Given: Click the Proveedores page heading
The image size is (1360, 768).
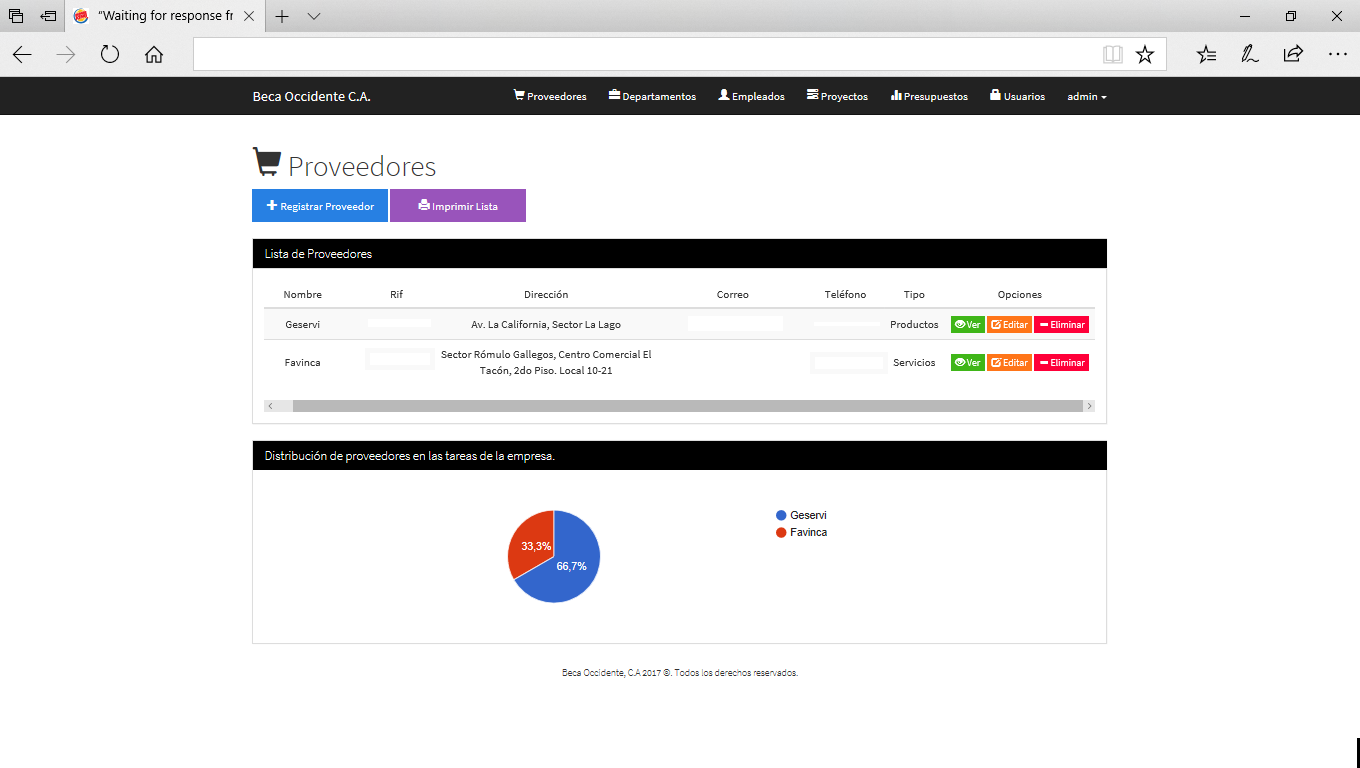Looking at the screenshot, I should [x=345, y=165].
